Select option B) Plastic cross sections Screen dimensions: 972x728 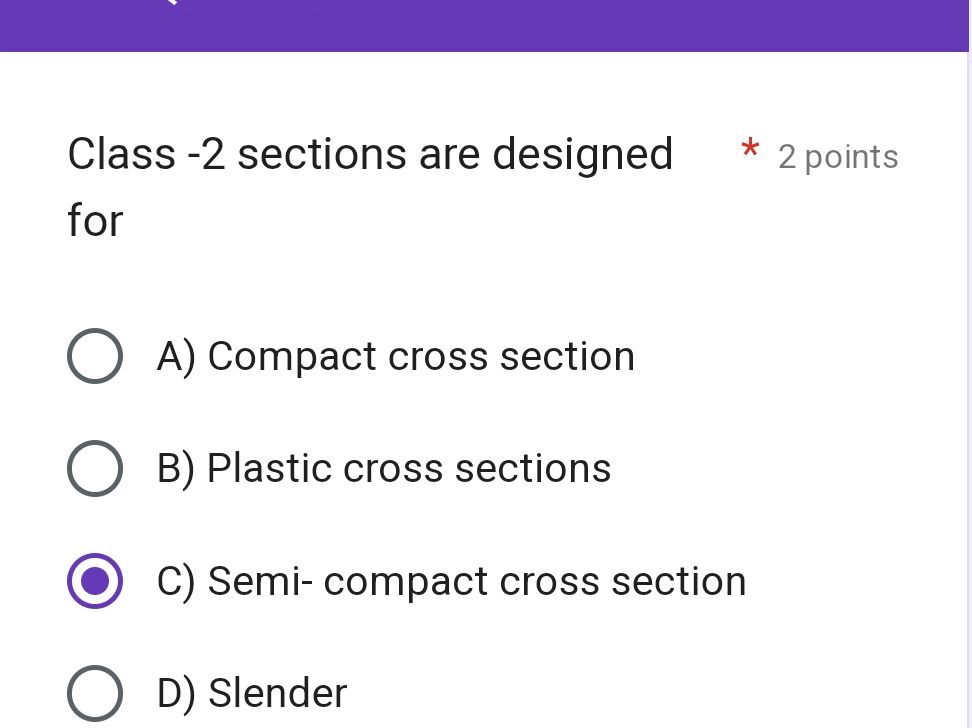95,468
